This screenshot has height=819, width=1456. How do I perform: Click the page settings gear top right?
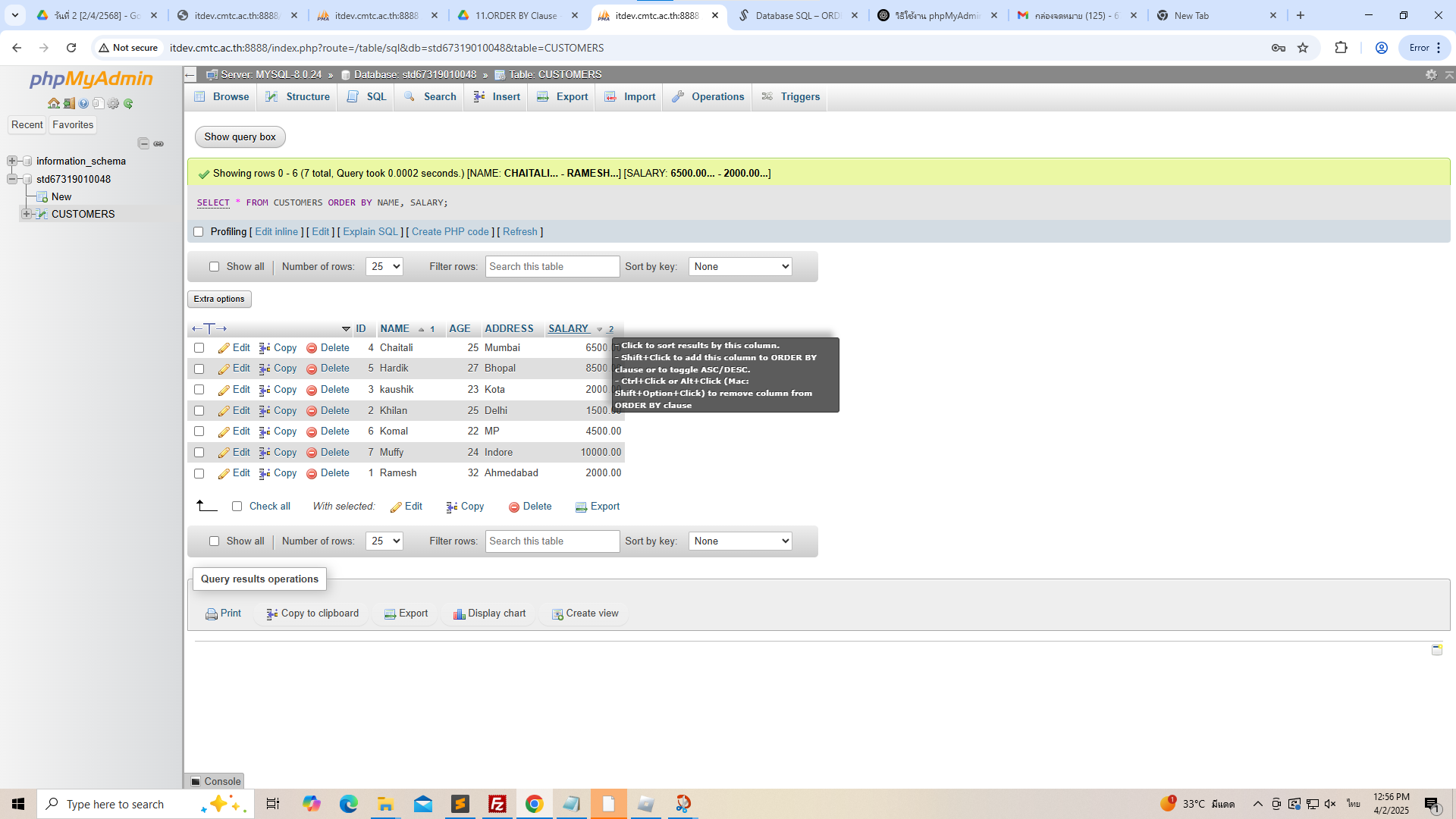pyautogui.click(x=1431, y=74)
